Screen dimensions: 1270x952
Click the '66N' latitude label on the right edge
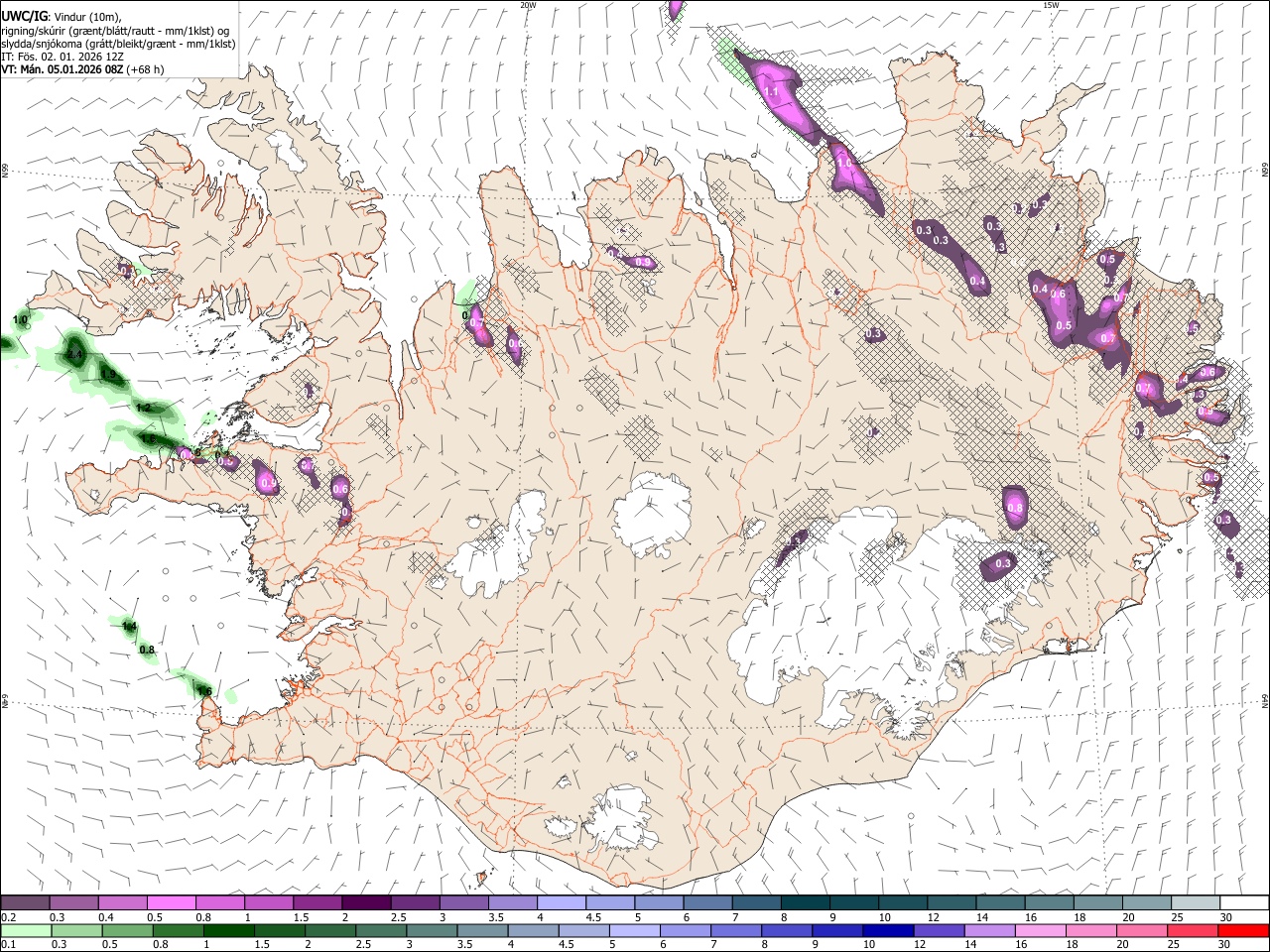click(1265, 172)
